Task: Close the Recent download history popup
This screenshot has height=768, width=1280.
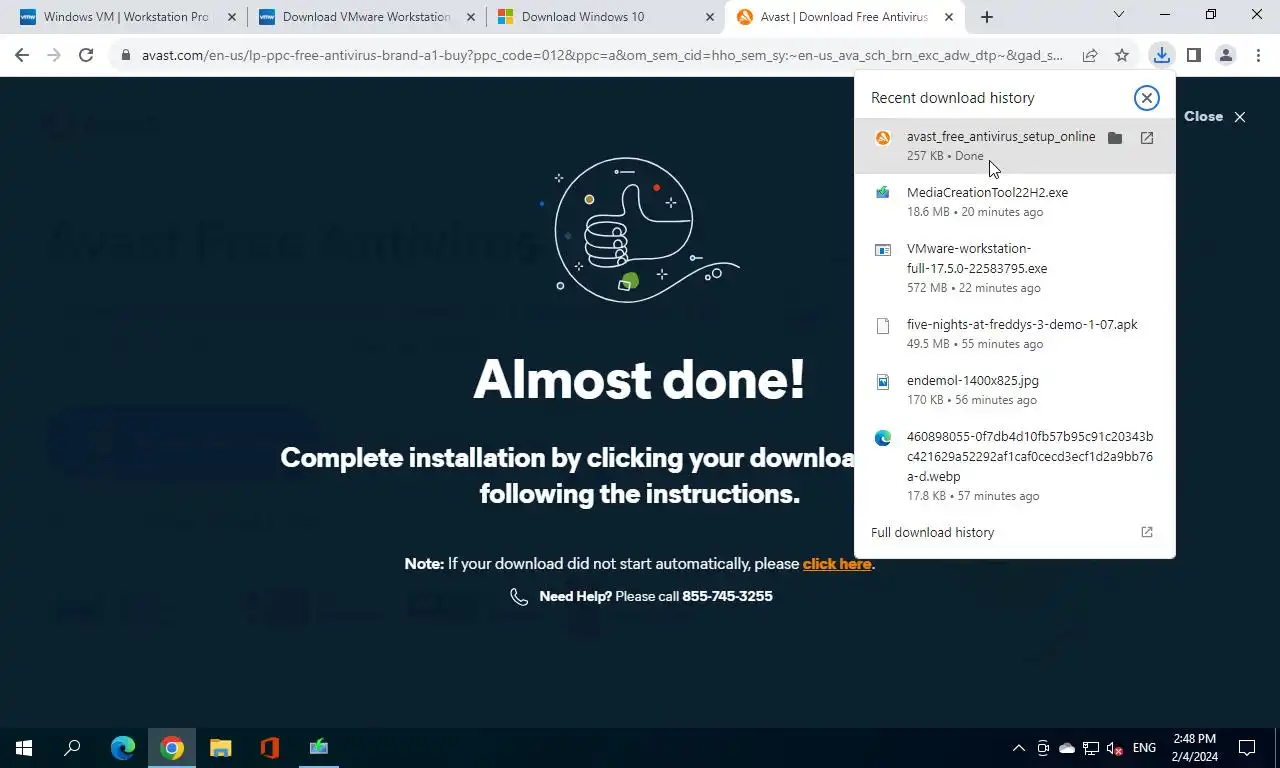Action: click(x=1146, y=97)
